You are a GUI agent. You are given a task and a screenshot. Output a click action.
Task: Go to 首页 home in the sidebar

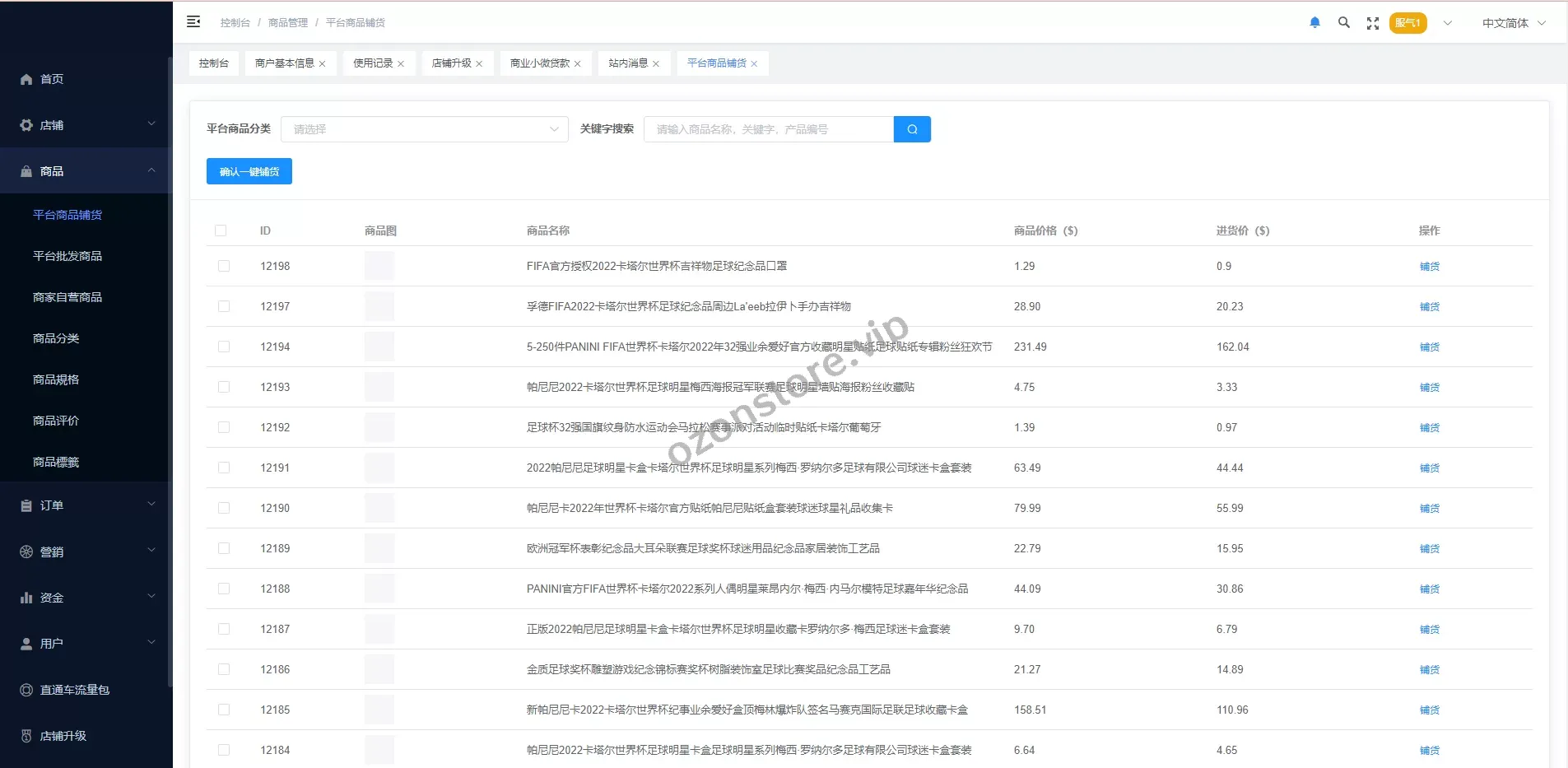pos(52,79)
